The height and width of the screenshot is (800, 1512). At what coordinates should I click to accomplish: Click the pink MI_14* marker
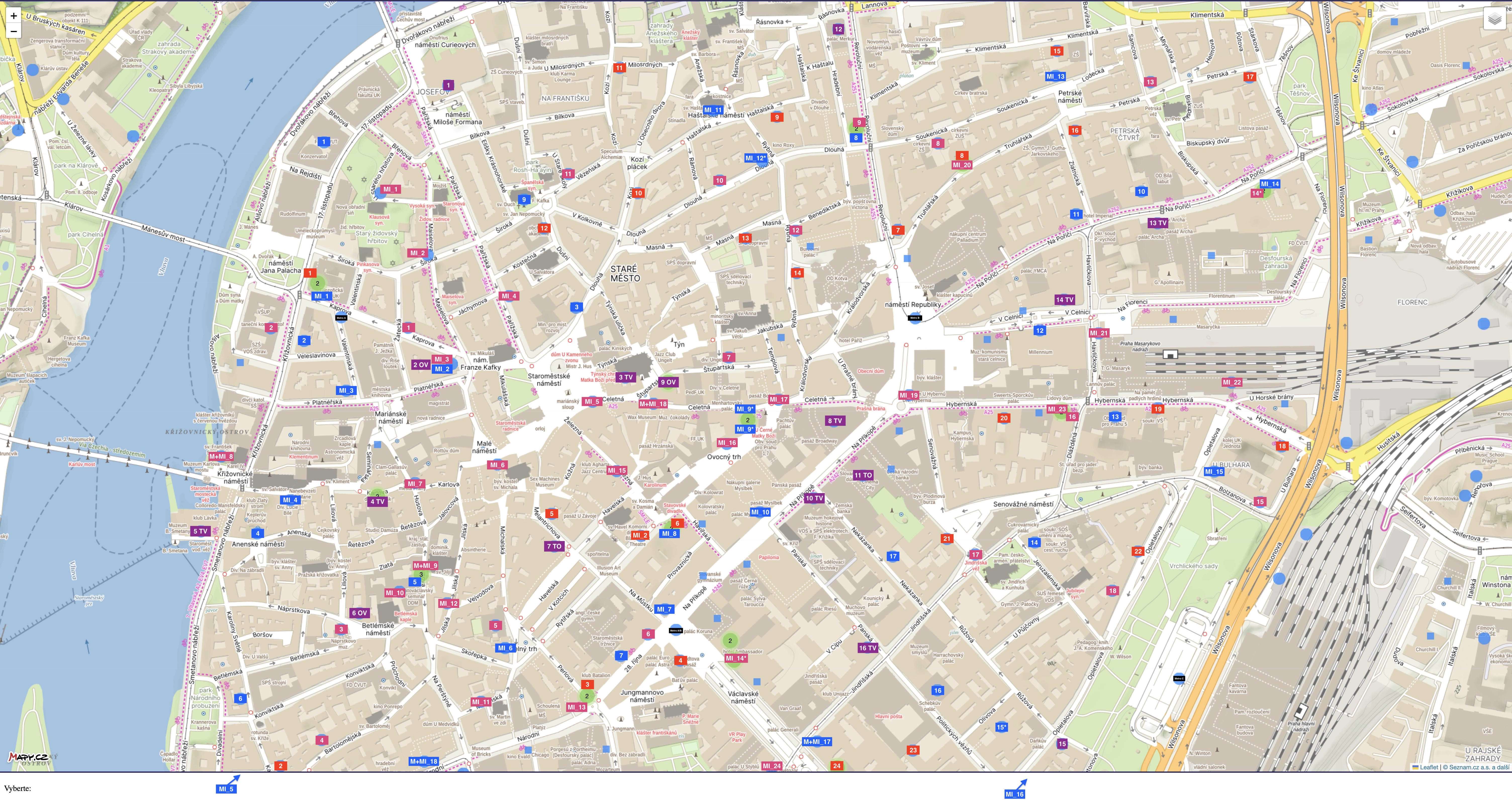(736, 658)
